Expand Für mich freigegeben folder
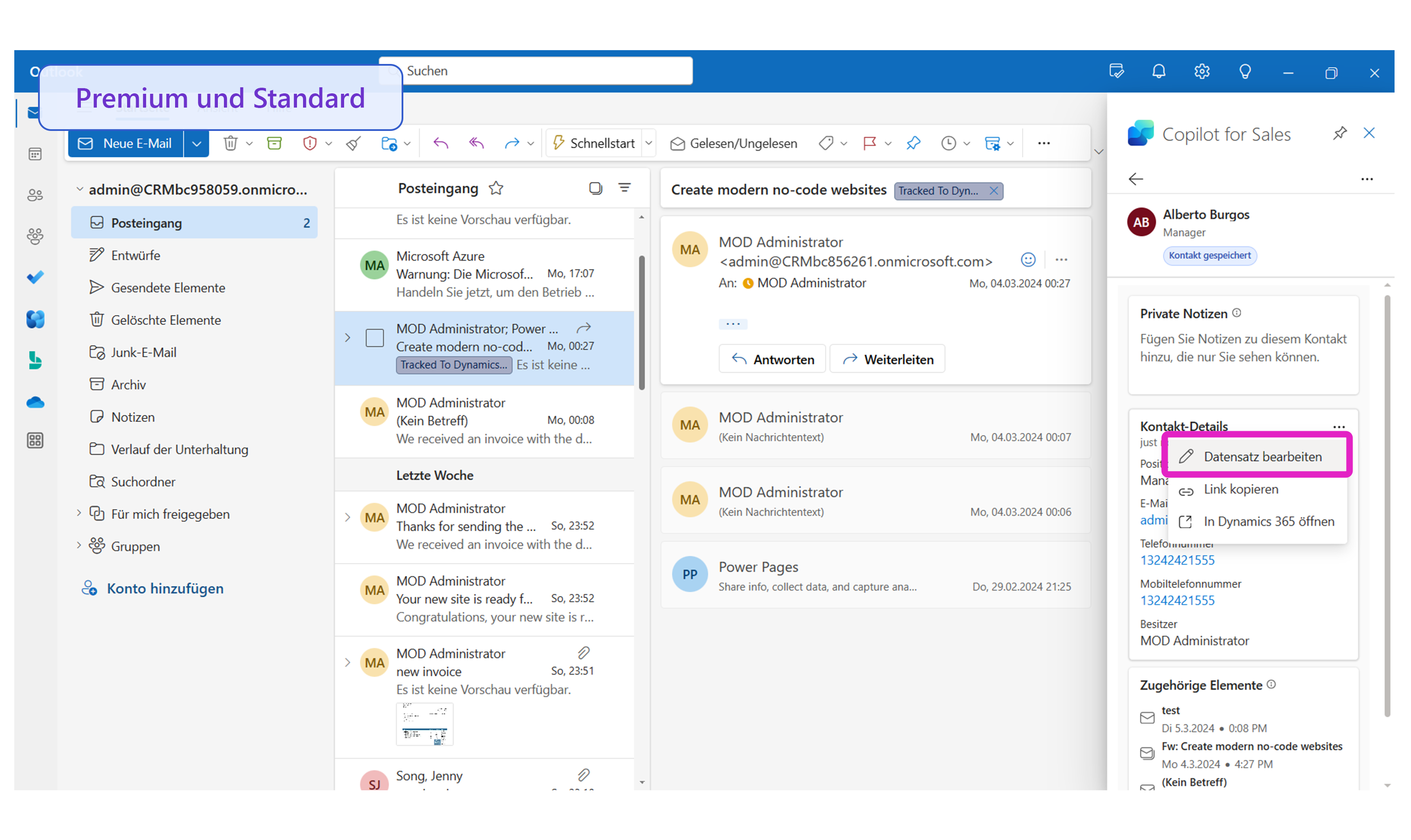Viewport: 1411px width, 840px height. click(x=79, y=513)
